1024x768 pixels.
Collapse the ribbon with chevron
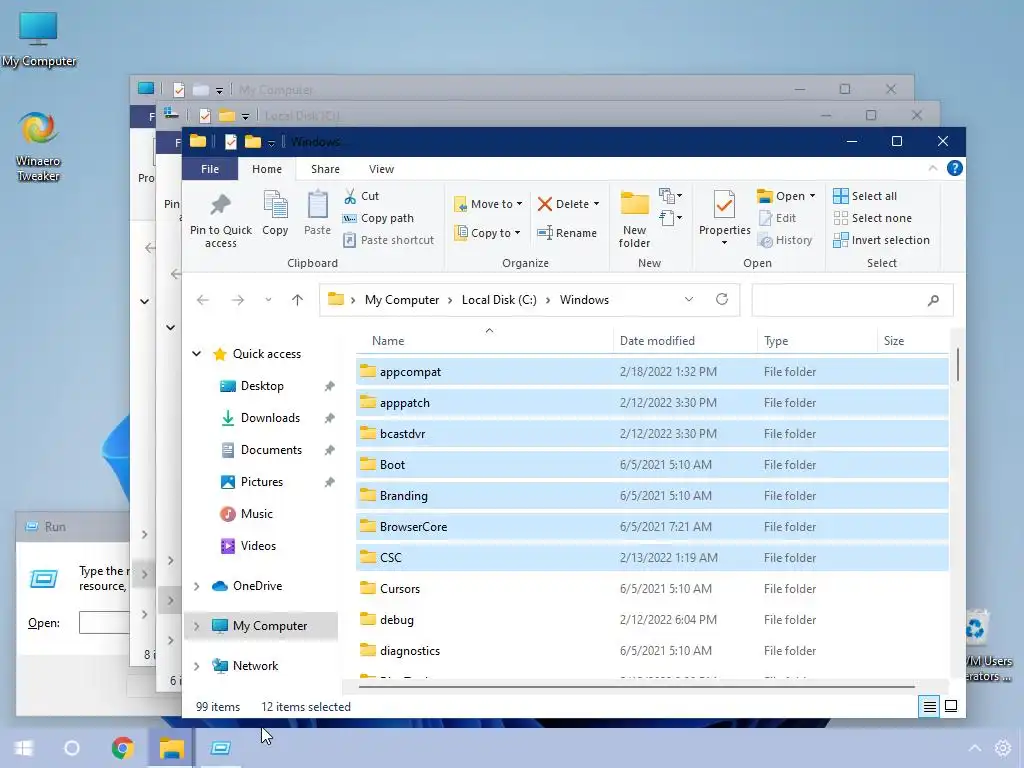pos(933,168)
